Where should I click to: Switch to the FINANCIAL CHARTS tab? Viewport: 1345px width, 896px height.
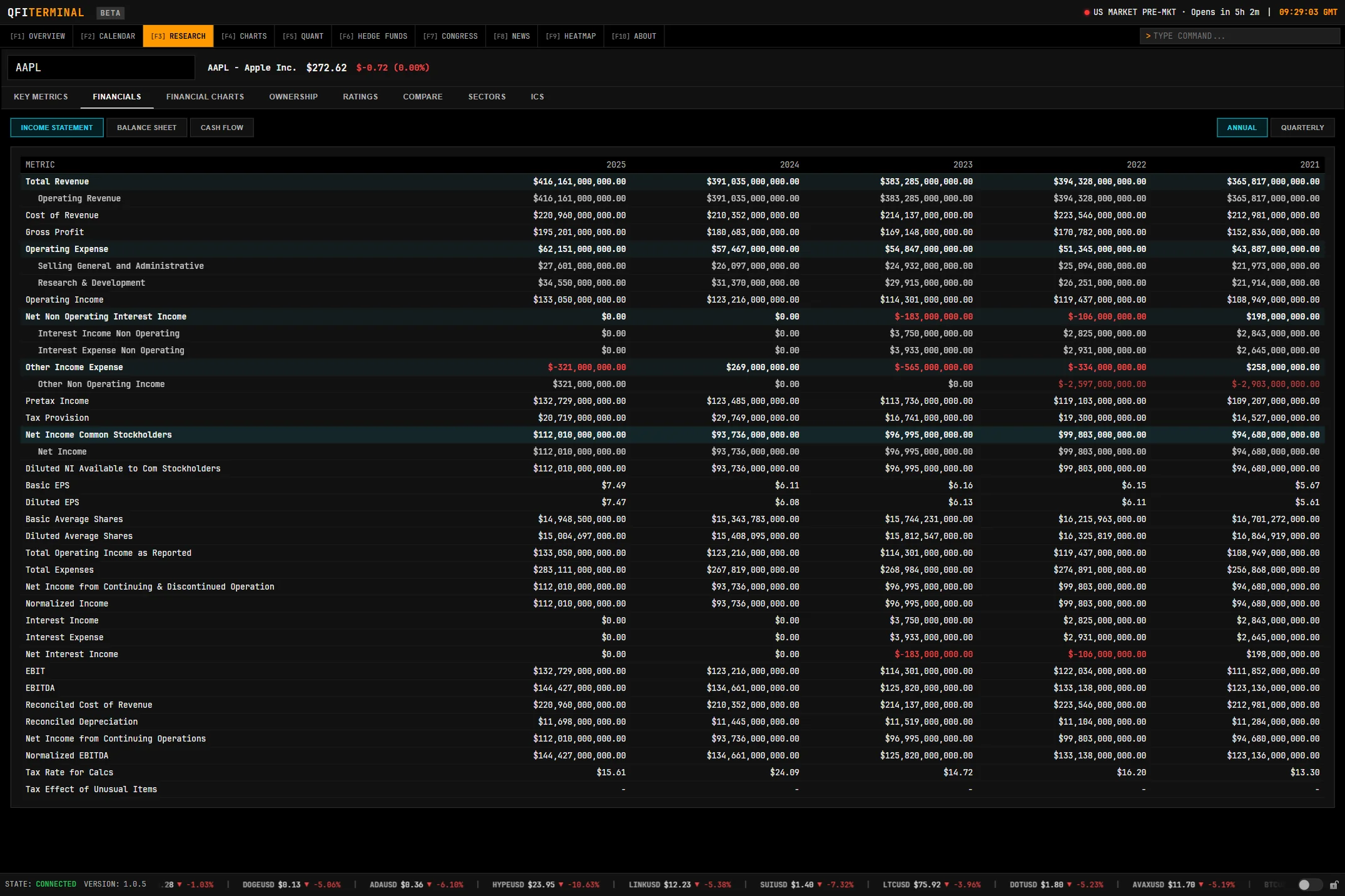click(x=205, y=97)
